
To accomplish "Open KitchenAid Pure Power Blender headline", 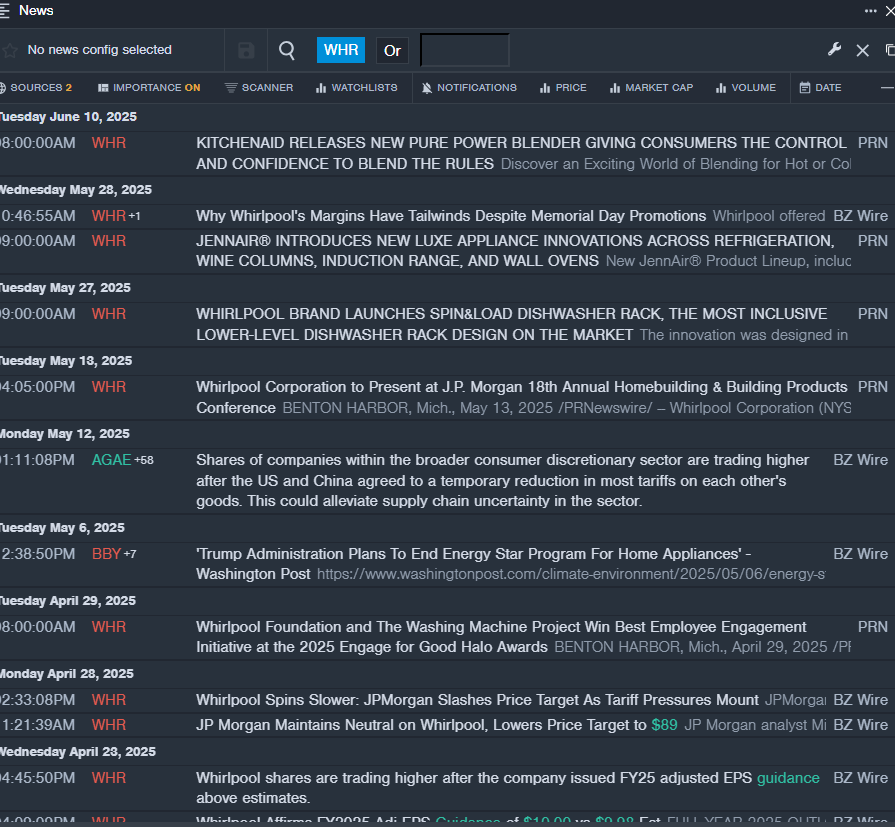I will 521,153.
